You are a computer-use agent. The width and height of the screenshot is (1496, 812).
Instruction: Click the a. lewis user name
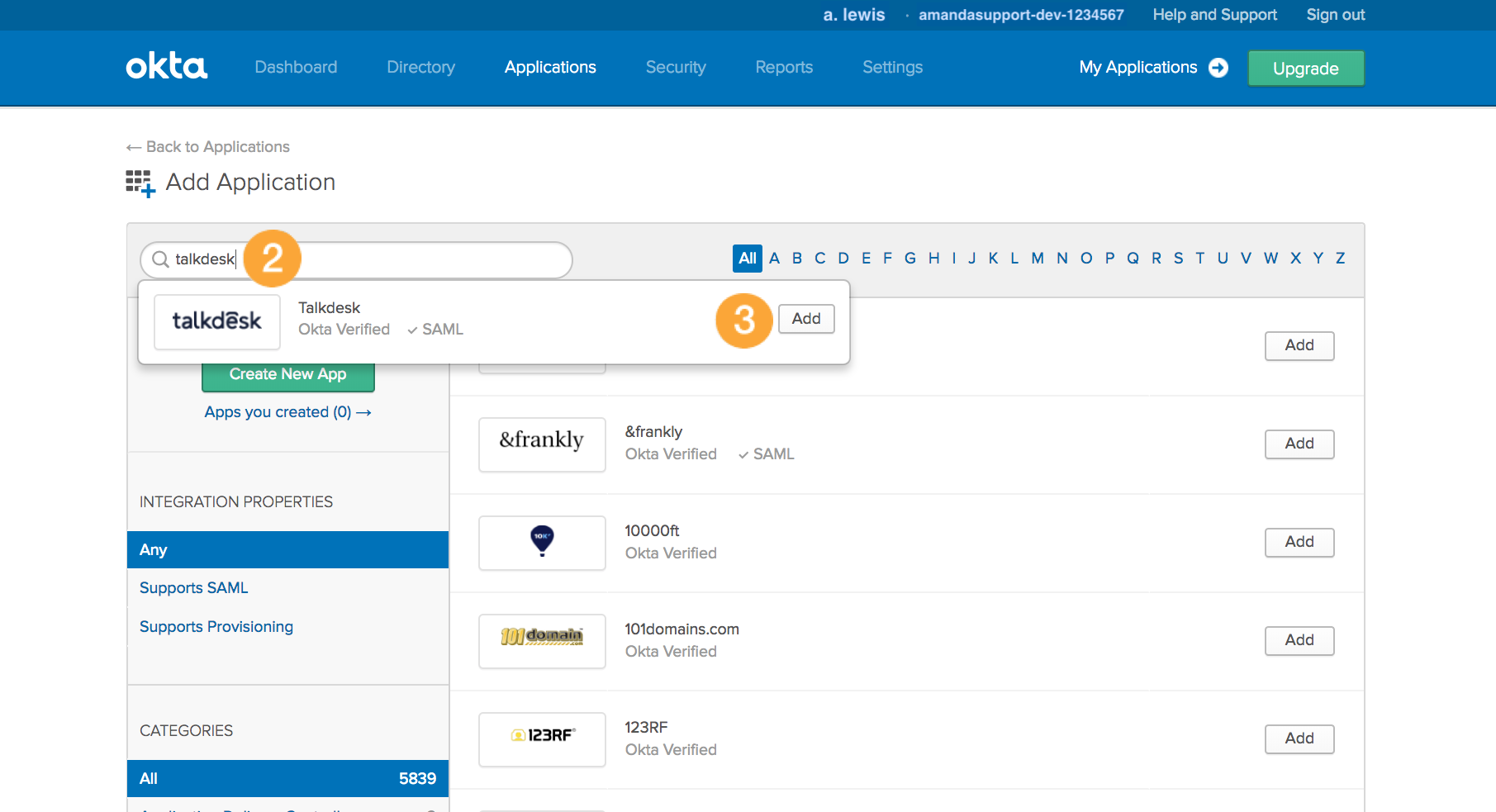(853, 15)
